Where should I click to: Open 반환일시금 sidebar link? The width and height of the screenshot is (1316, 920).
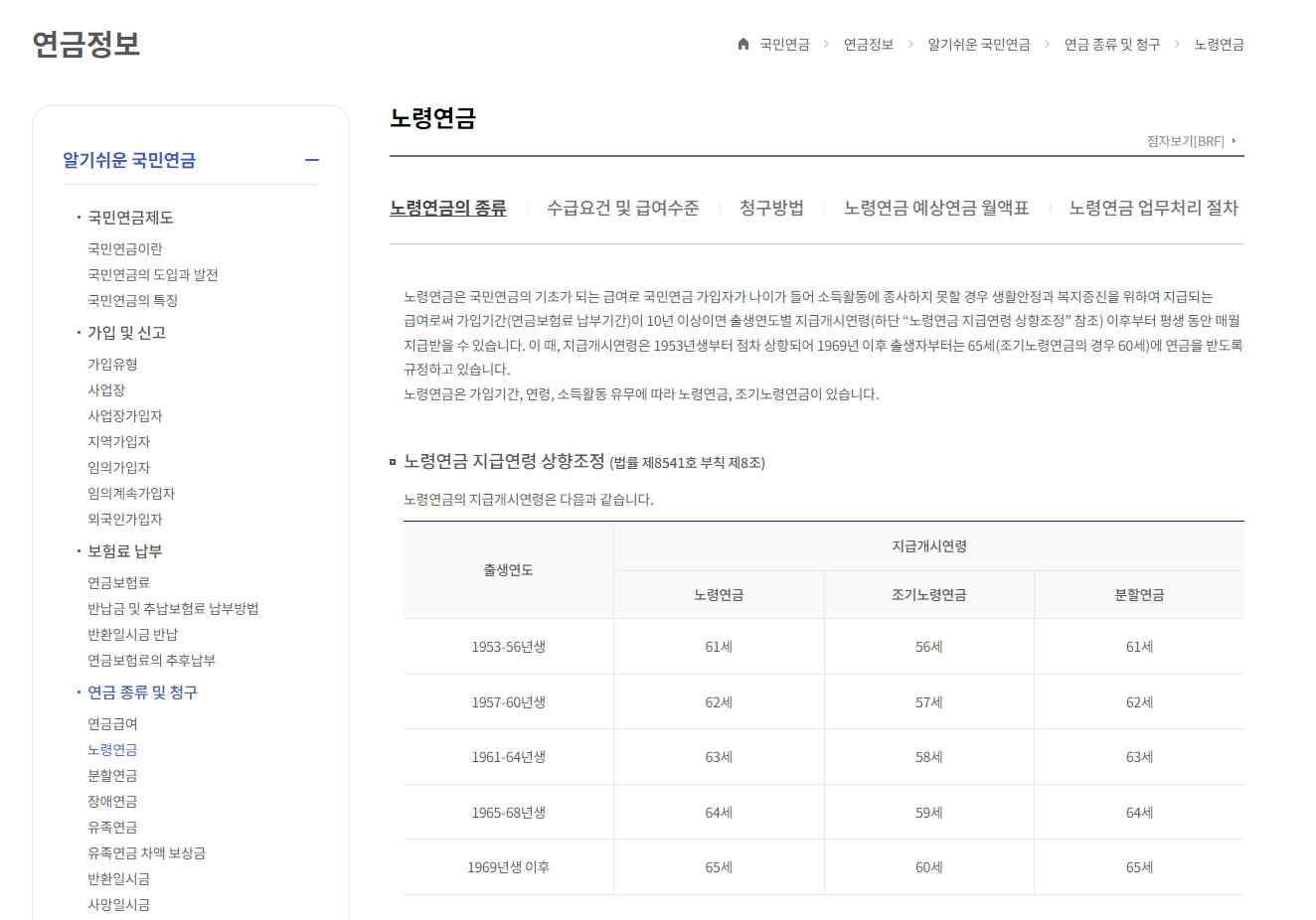point(119,879)
